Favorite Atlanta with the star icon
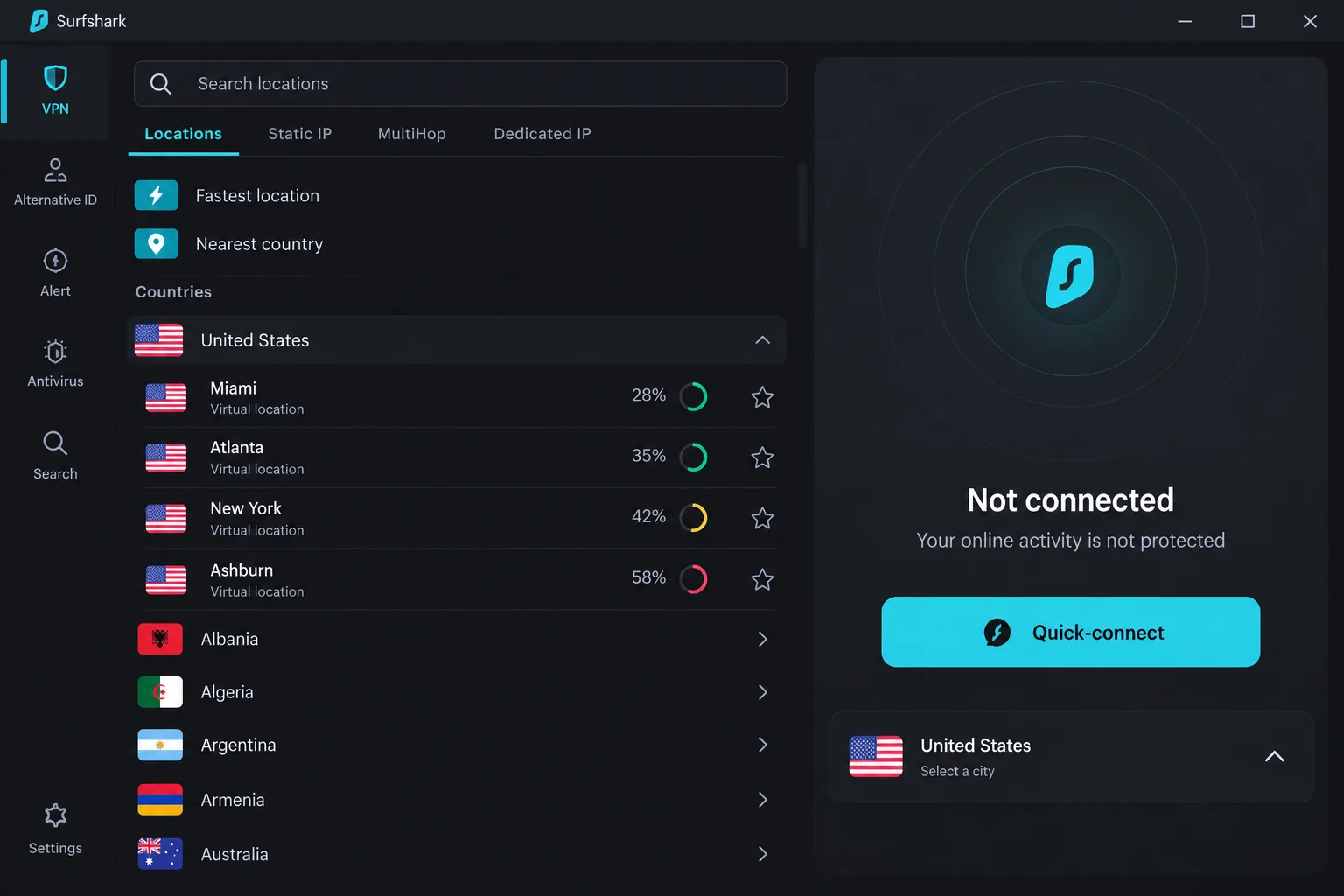1344x896 pixels. point(762,458)
